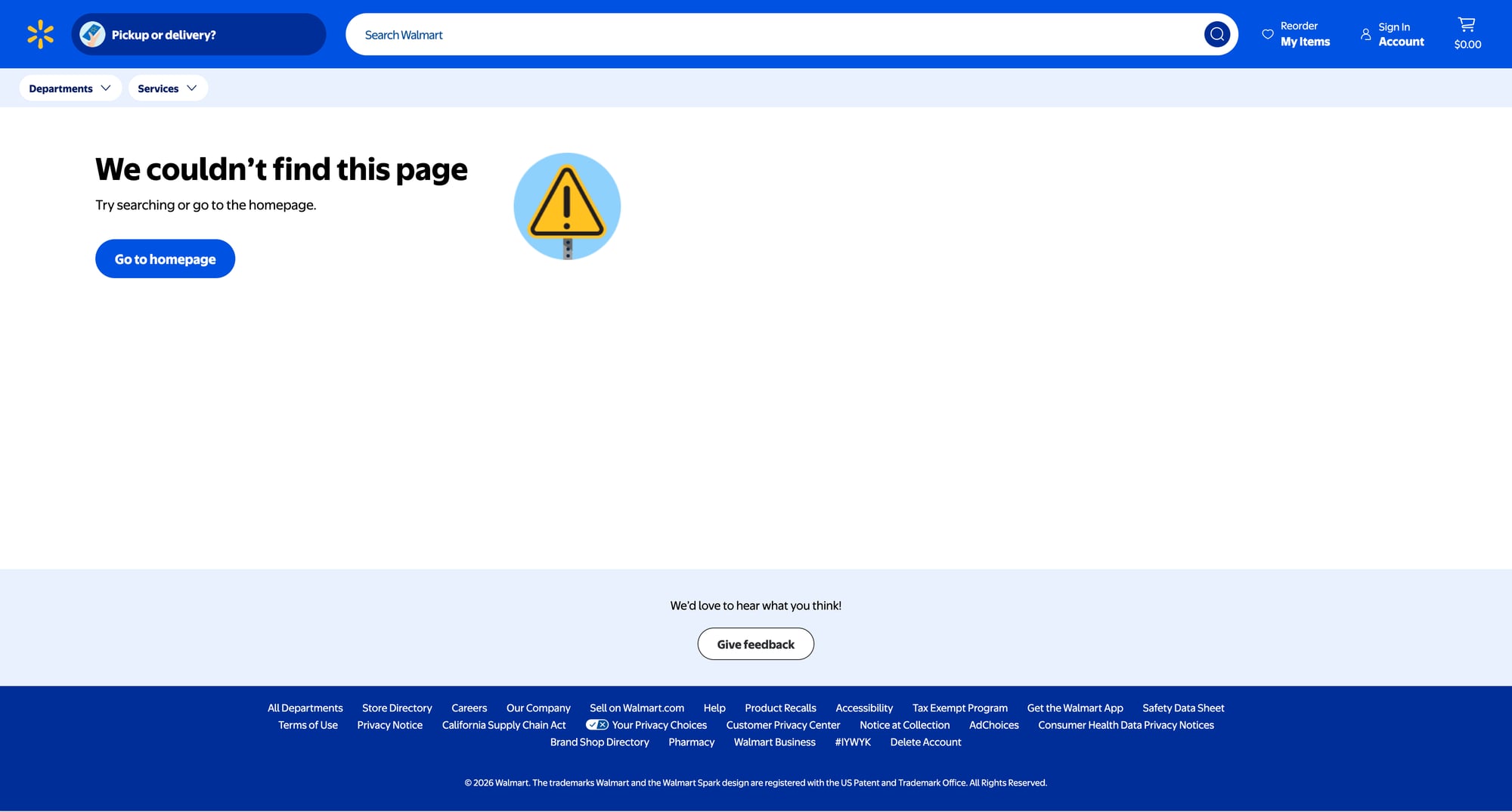The width and height of the screenshot is (1512, 812).
Task: Click the Sign In person icon
Action: (1365, 34)
